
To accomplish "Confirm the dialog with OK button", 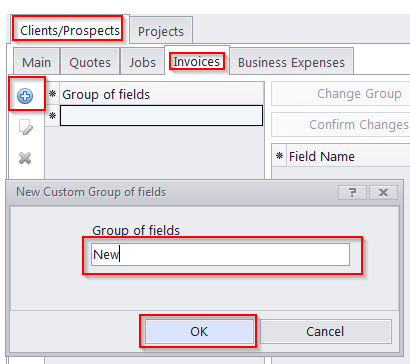I will [199, 331].
